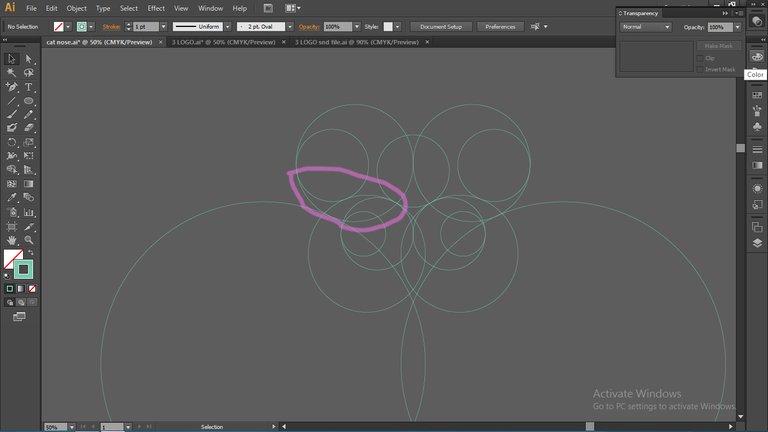Click the Document Setup button

(441, 27)
